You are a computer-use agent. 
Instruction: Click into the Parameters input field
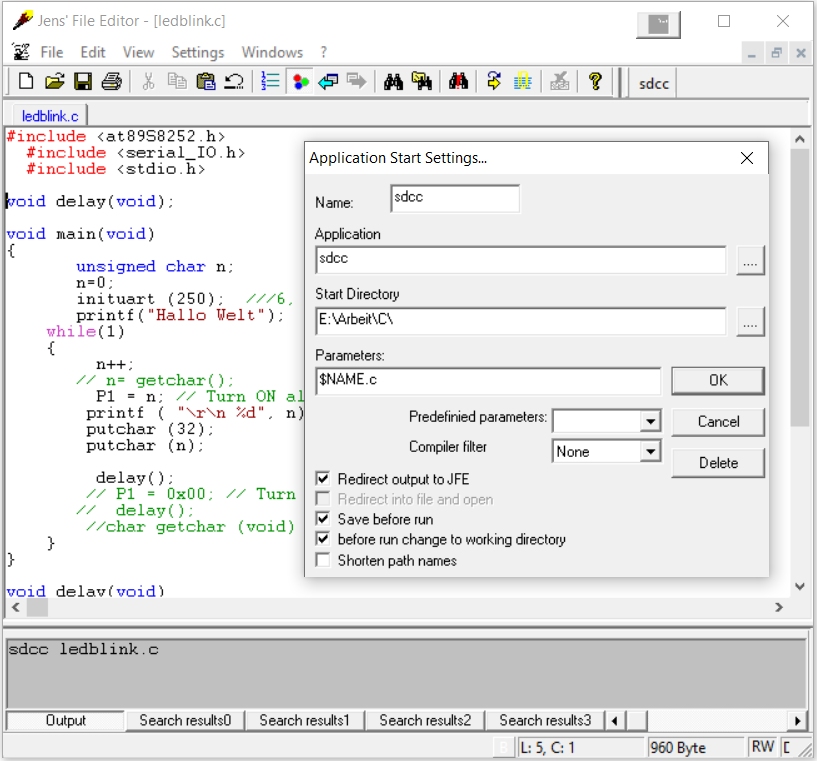(487, 381)
